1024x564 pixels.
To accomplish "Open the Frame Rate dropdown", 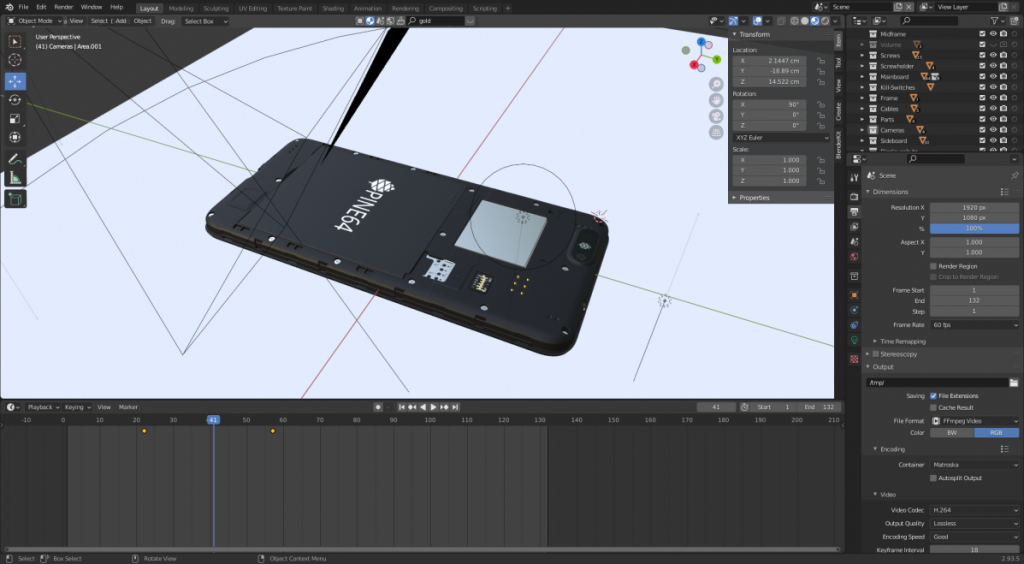I will coord(974,325).
